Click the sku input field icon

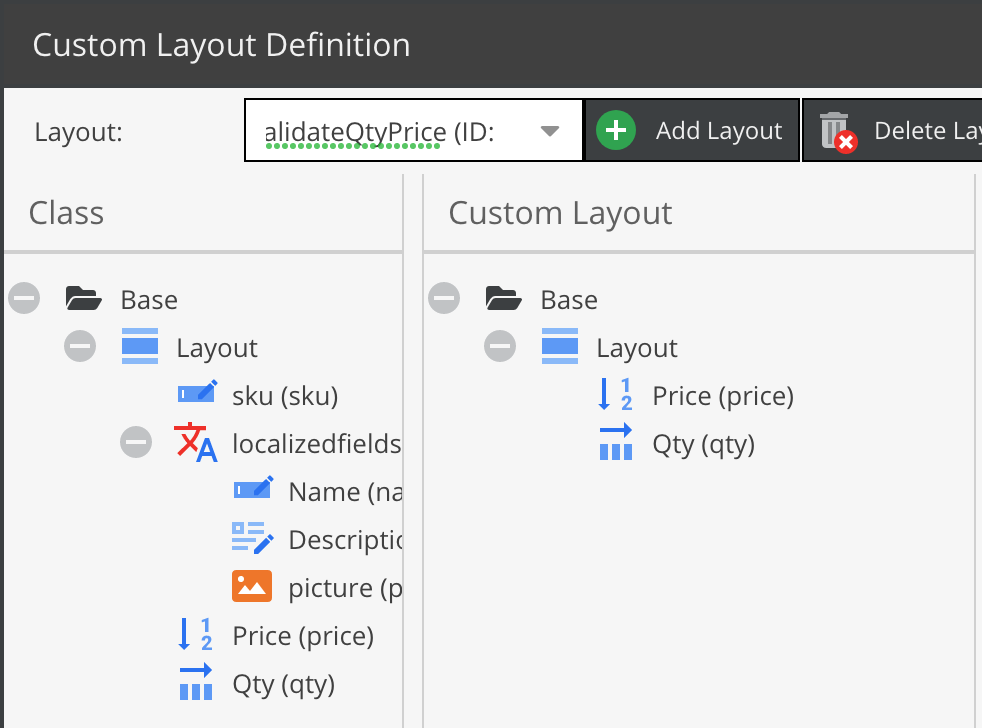tap(196, 396)
